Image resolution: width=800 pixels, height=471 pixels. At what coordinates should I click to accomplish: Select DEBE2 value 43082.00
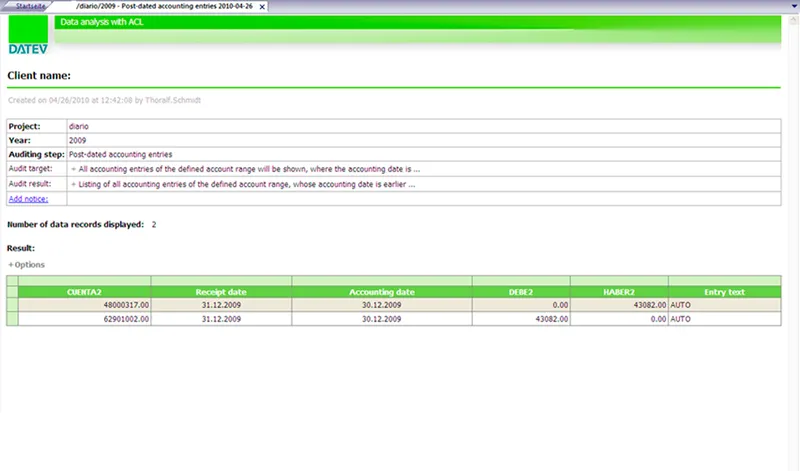[x=521, y=319]
